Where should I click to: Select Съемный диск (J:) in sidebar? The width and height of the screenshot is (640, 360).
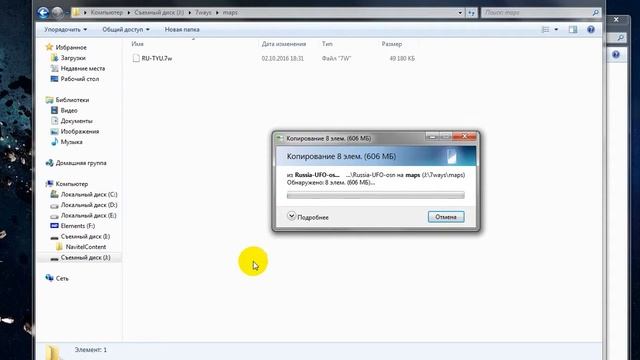coord(85,258)
